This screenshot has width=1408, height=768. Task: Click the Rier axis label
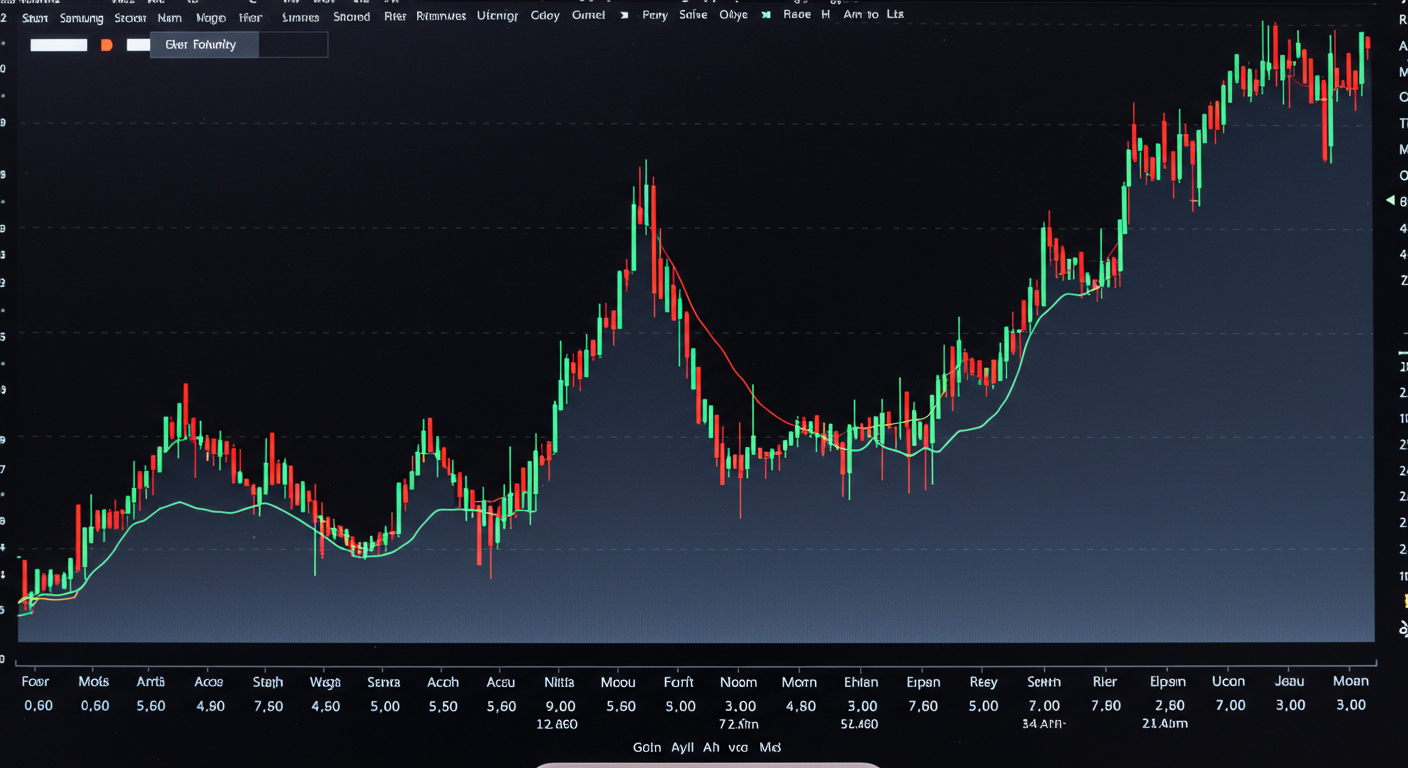[1105, 682]
